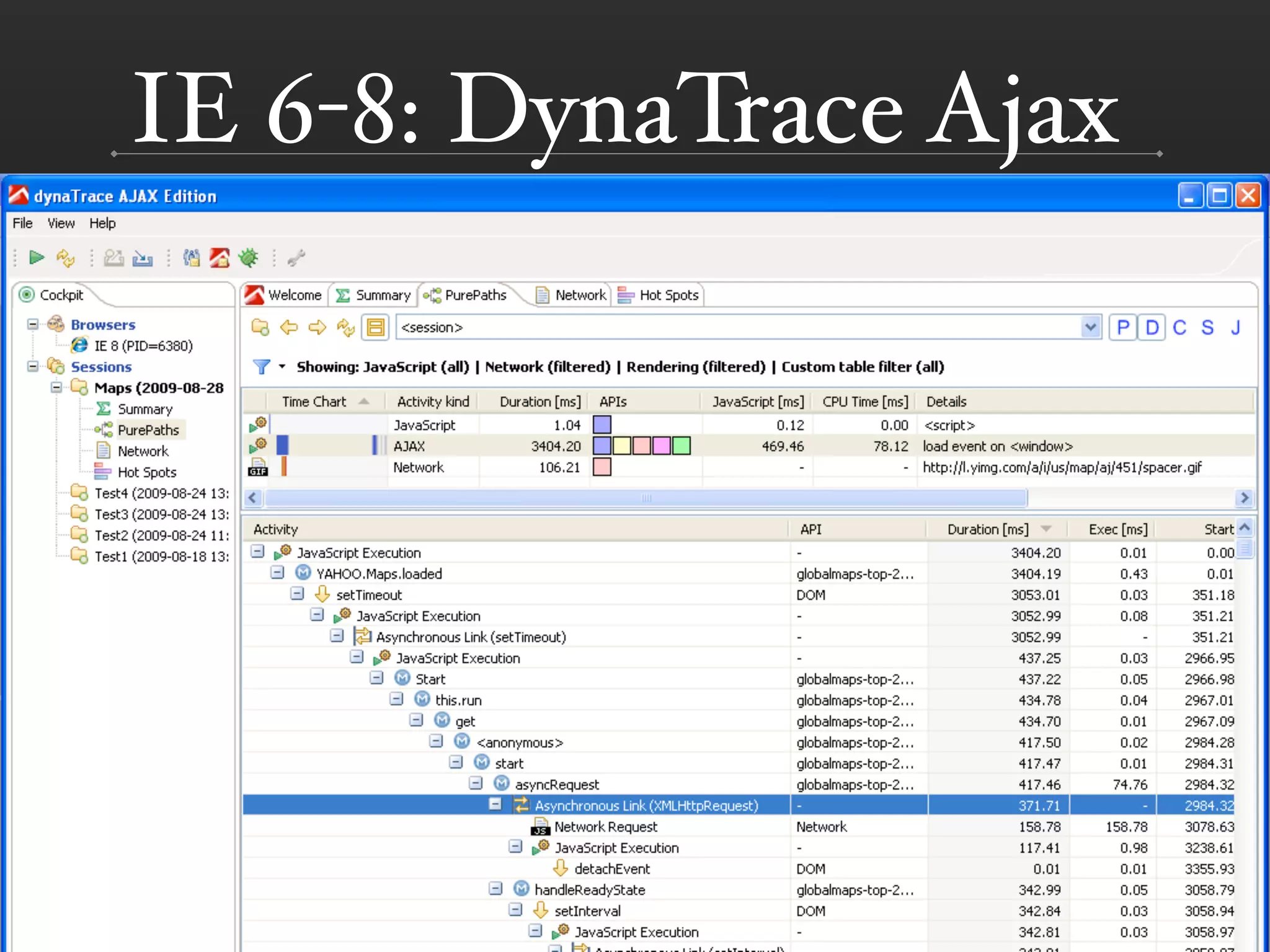Click the red dynaTrace home toolbar icon

[220, 257]
